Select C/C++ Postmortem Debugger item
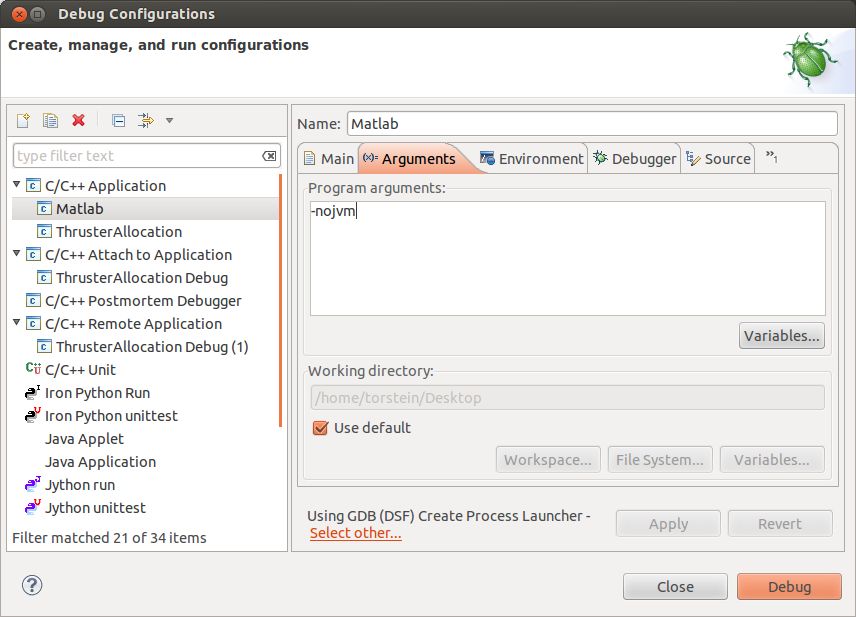 (x=143, y=300)
